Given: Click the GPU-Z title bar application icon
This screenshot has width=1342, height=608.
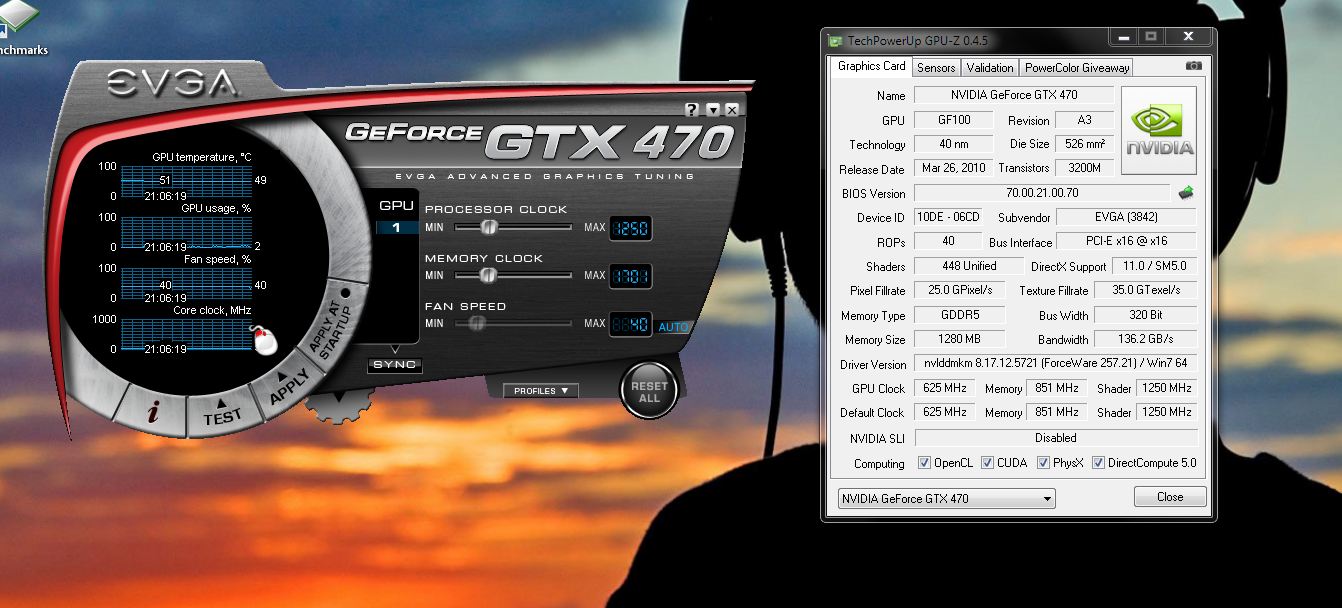Looking at the screenshot, I should (836, 41).
